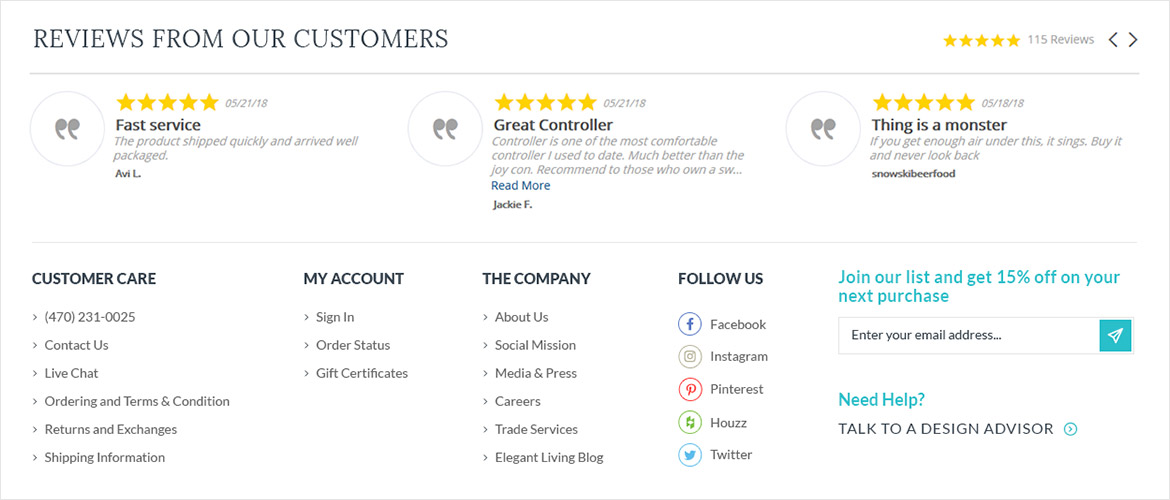Click the Facebook circle icon
The width and height of the screenshot is (1170, 500).
point(690,325)
